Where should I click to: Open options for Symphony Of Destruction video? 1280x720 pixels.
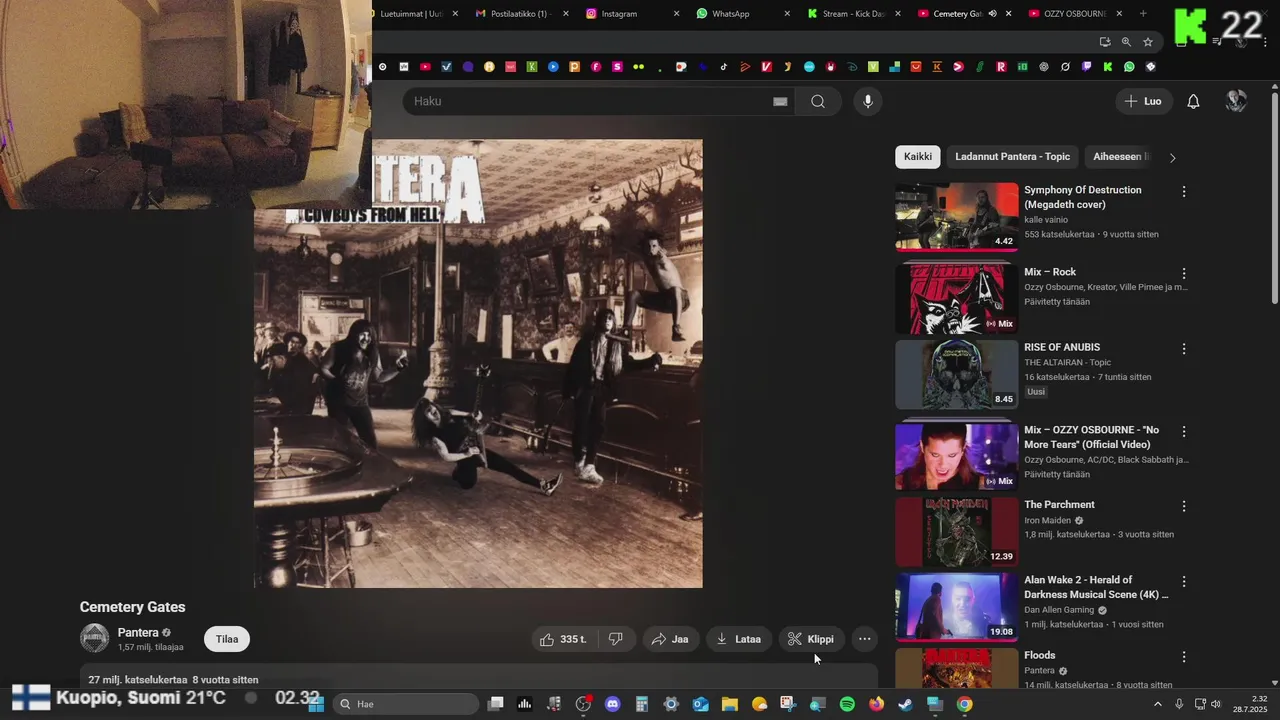click(1184, 191)
